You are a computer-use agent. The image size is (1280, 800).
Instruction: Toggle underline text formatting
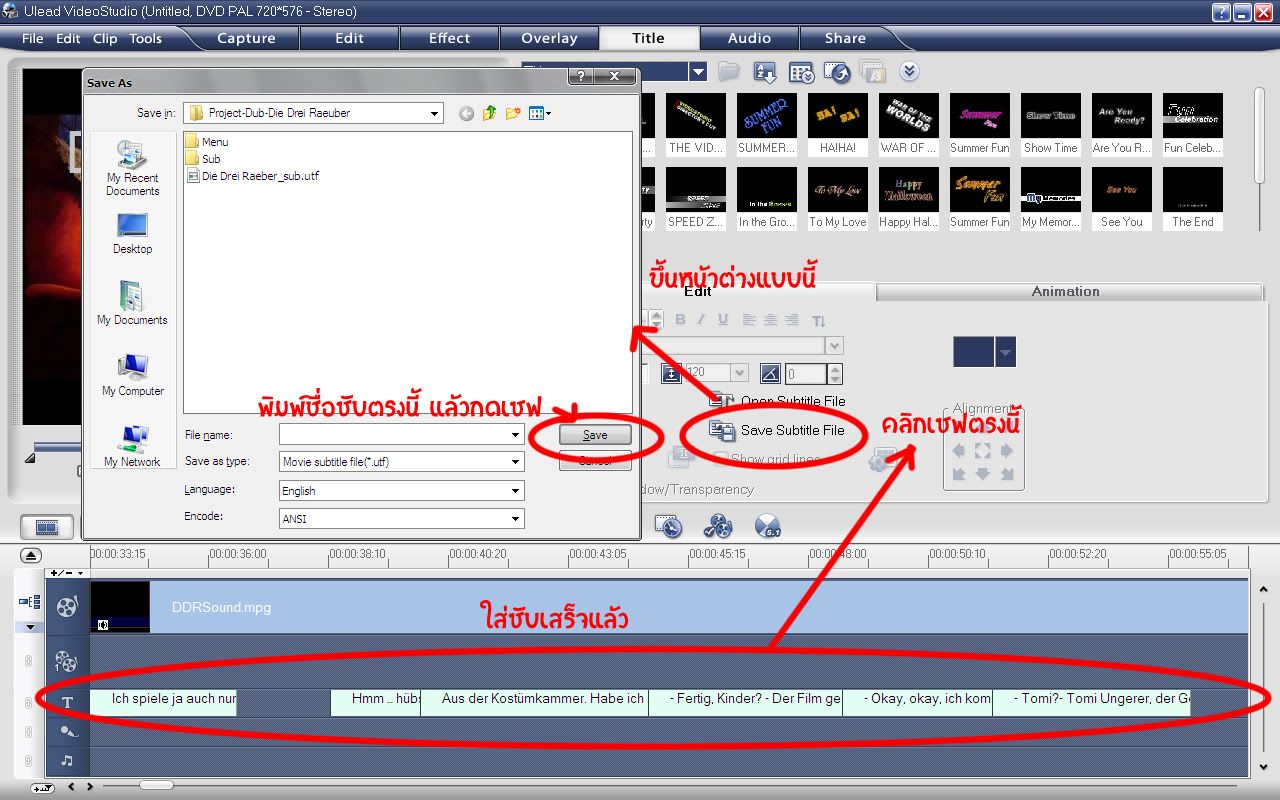click(x=722, y=320)
